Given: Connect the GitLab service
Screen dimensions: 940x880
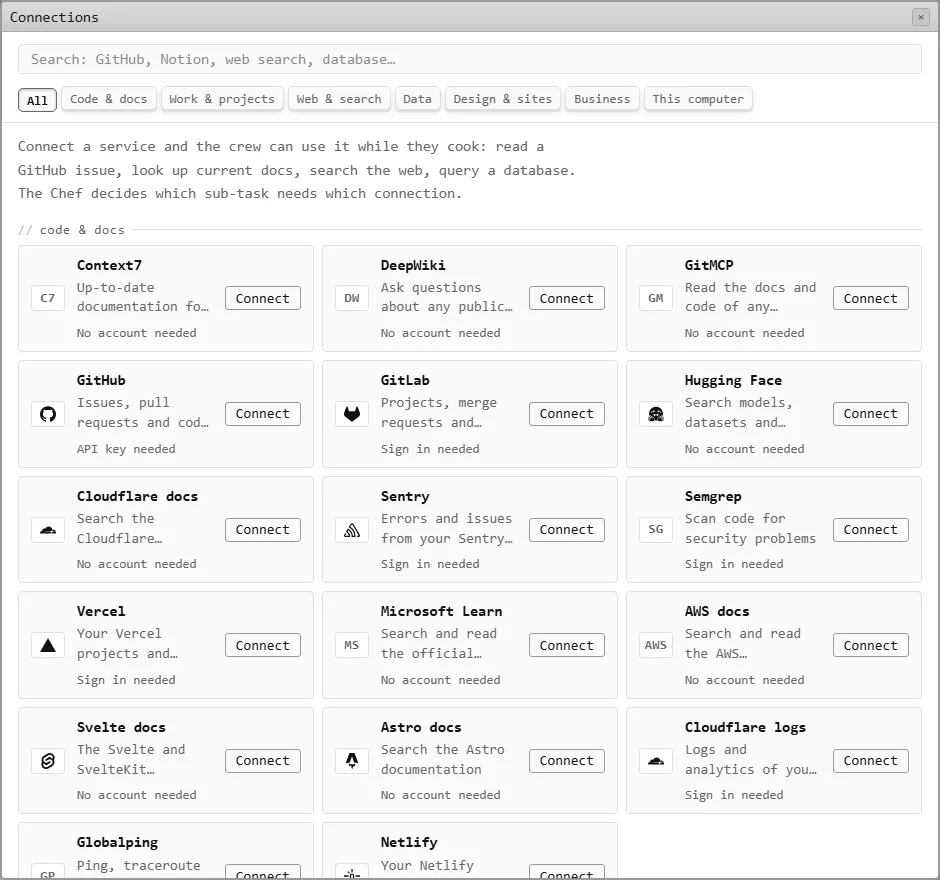Looking at the screenshot, I should coord(567,414).
